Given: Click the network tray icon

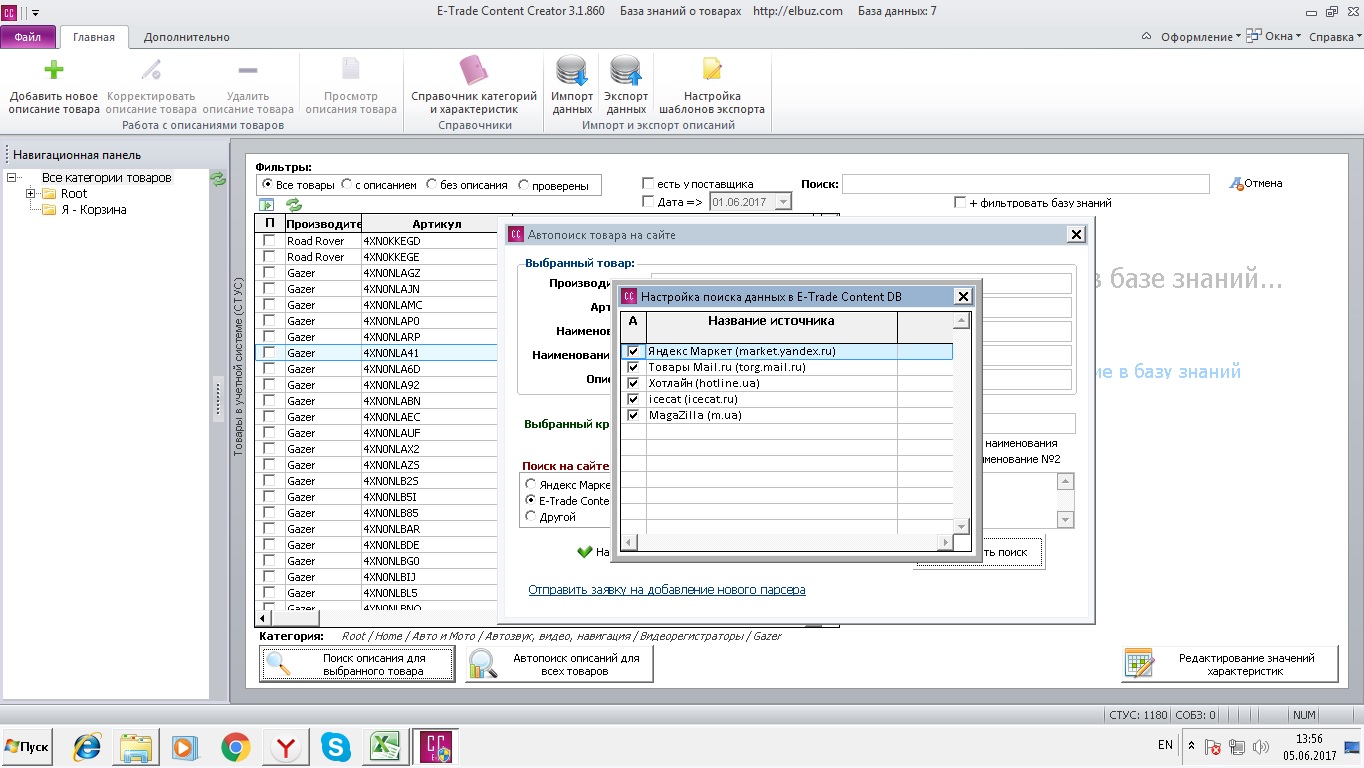Looking at the screenshot, I should click(1236, 747).
